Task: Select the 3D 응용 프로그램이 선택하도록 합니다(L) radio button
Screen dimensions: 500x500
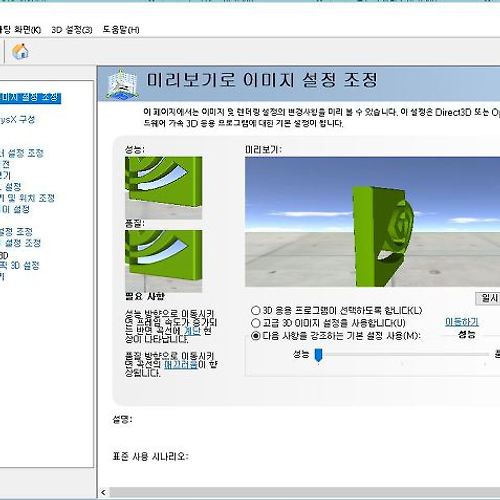Action: click(x=255, y=311)
